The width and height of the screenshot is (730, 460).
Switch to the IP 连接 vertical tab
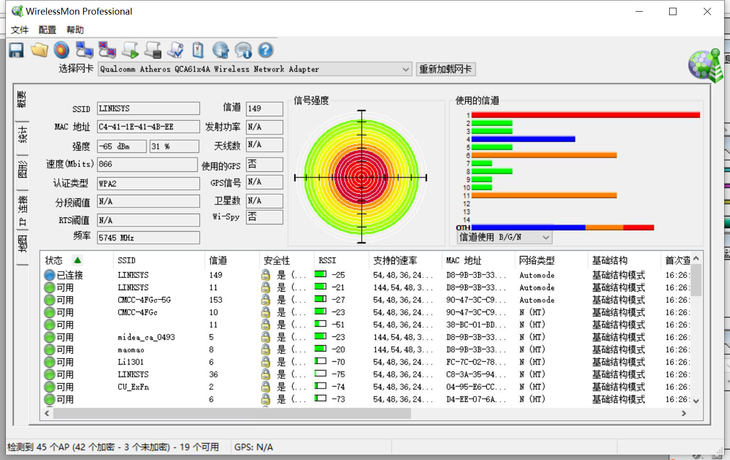[x=22, y=210]
